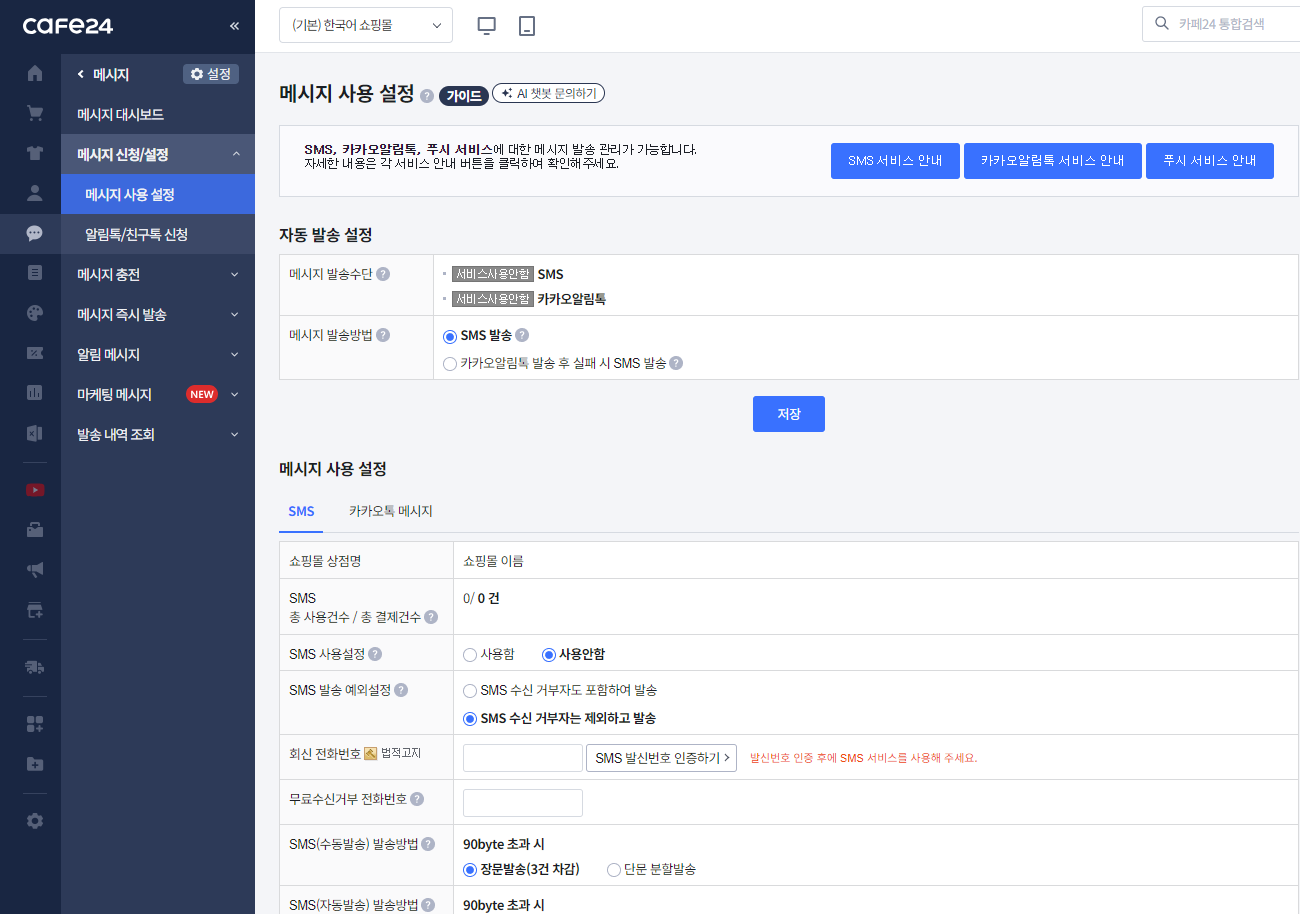The height and width of the screenshot is (914, 1300).
Task: Select the speech bubble message icon
Action: (35, 233)
